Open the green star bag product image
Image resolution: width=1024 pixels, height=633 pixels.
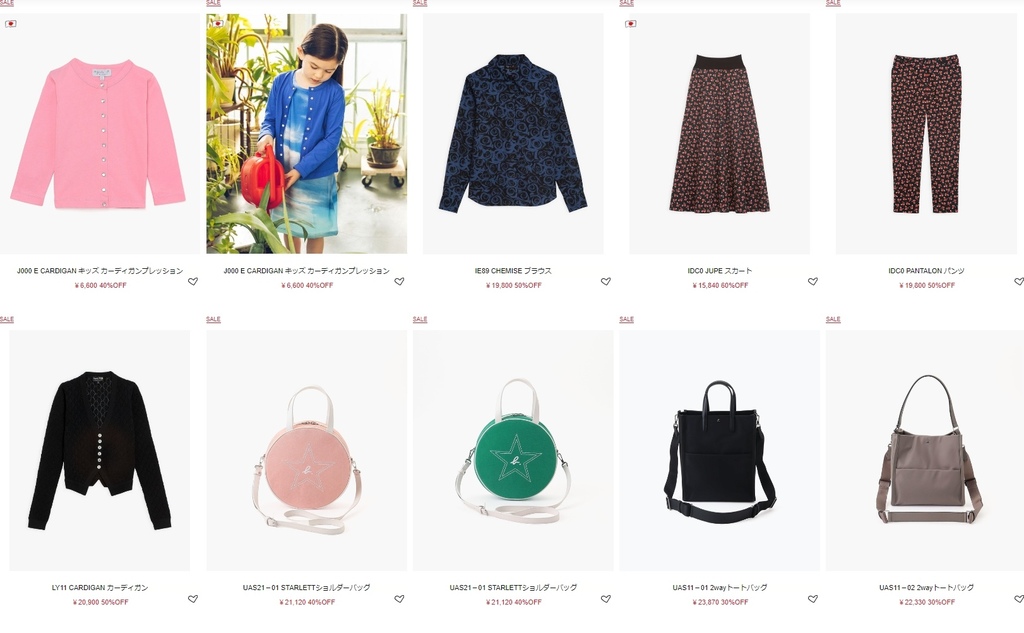click(x=513, y=451)
